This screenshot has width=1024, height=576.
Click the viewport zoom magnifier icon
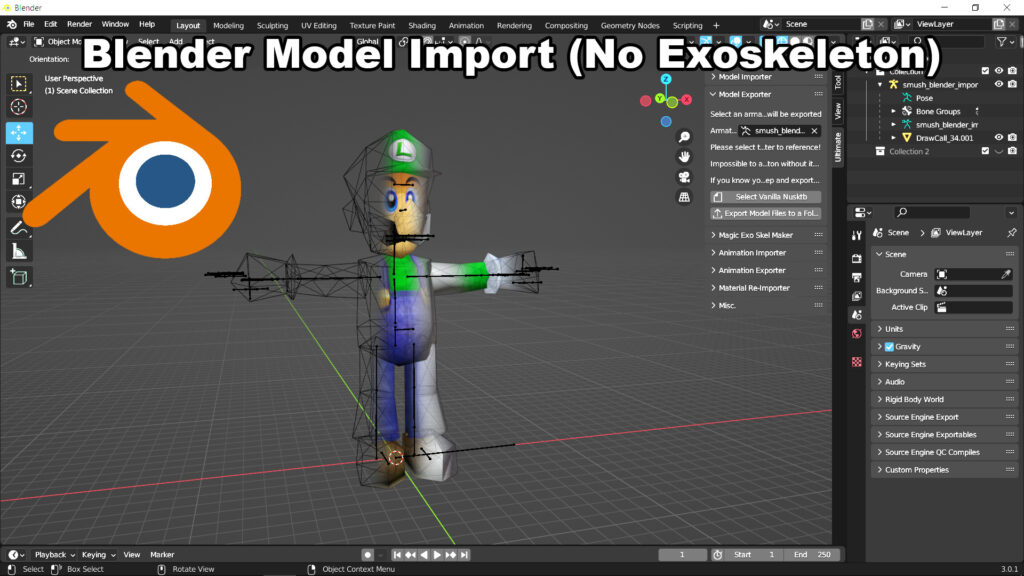click(x=684, y=136)
